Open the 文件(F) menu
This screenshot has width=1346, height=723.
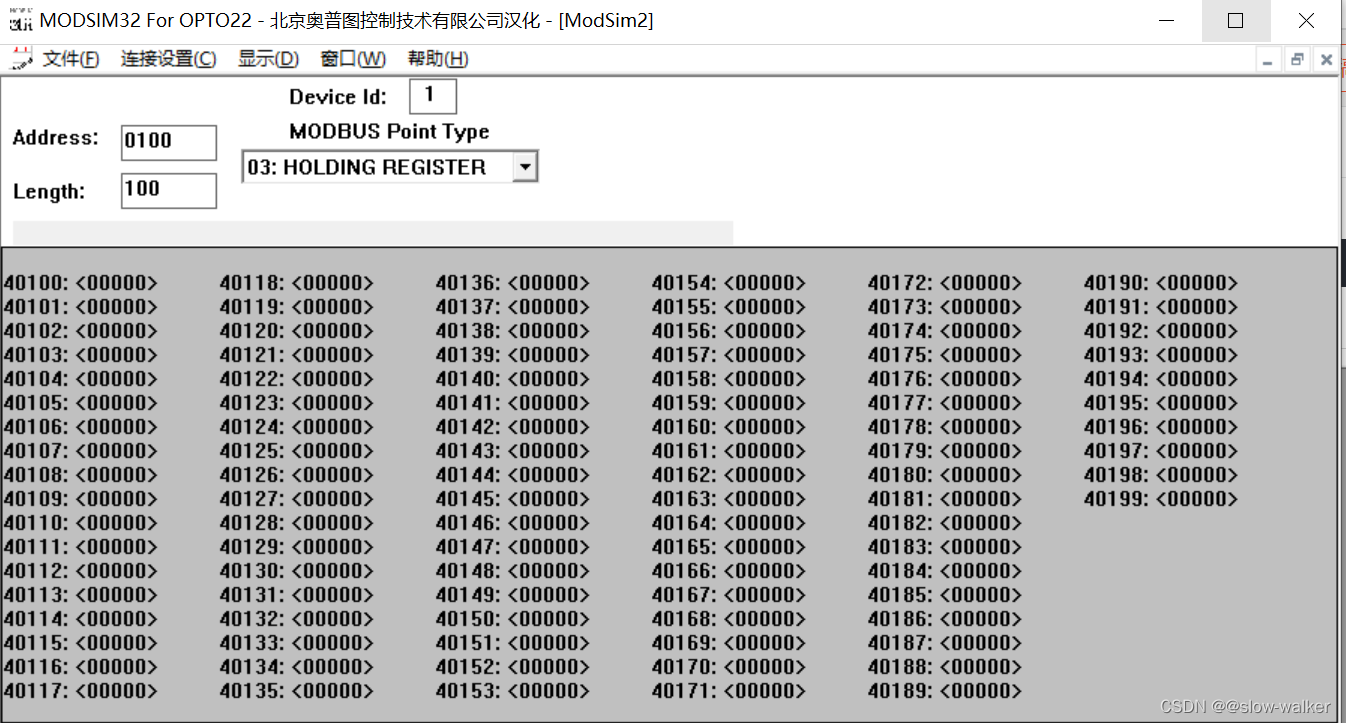click(69, 58)
